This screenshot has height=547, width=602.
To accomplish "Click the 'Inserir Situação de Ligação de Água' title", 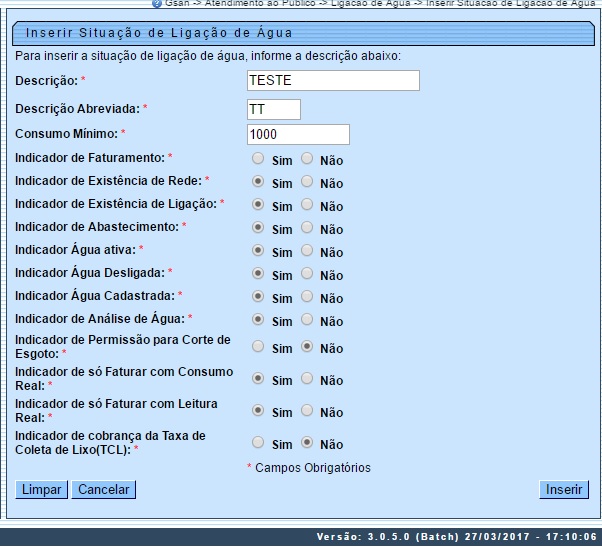I will point(159,33).
